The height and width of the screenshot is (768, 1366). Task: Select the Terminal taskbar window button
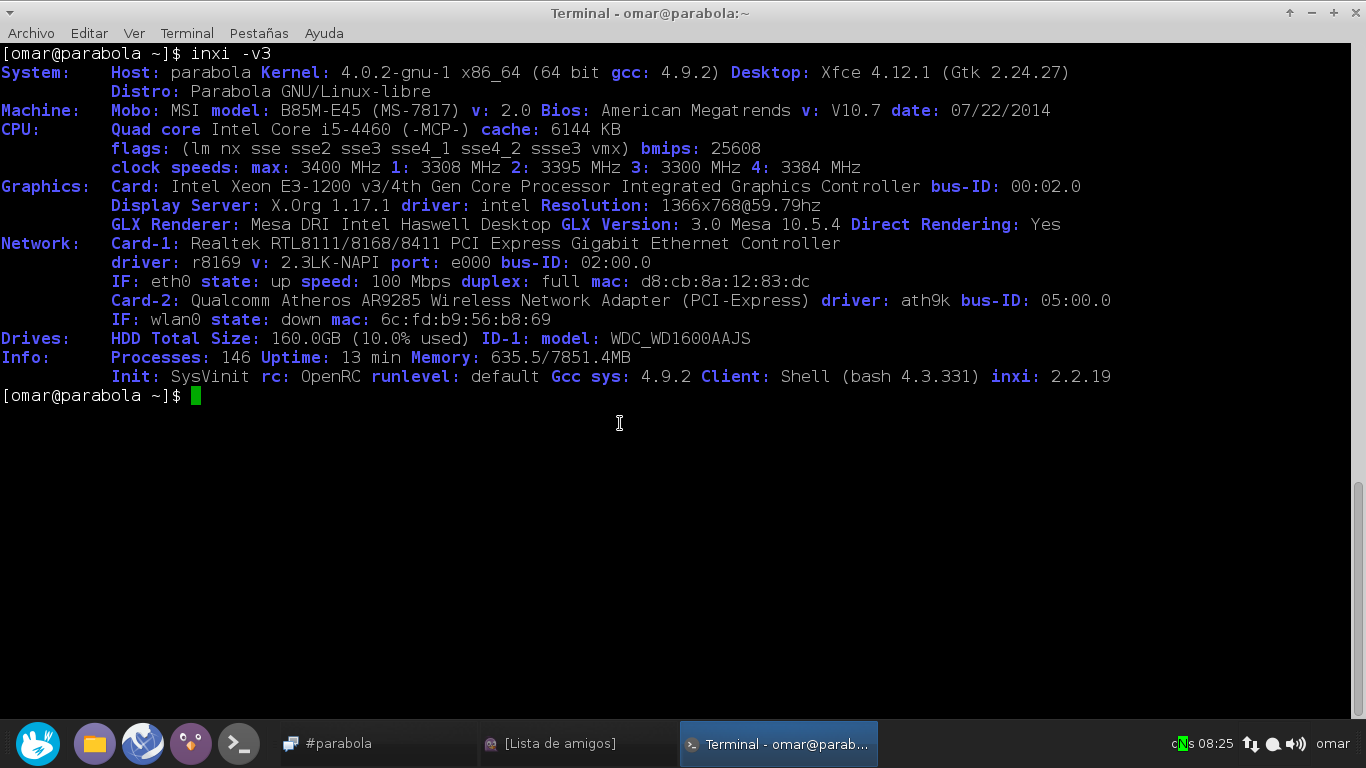pyautogui.click(x=779, y=744)
